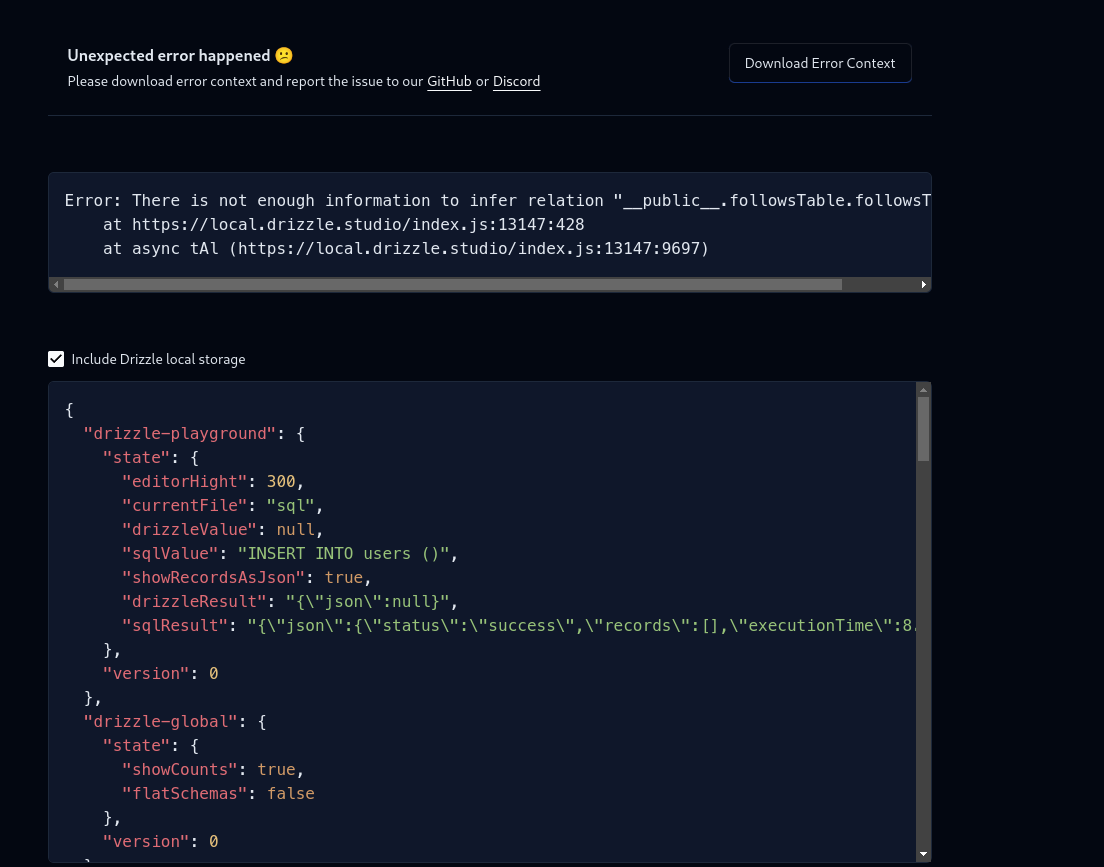Click the "drizzleValue": null line

(222, 530)
